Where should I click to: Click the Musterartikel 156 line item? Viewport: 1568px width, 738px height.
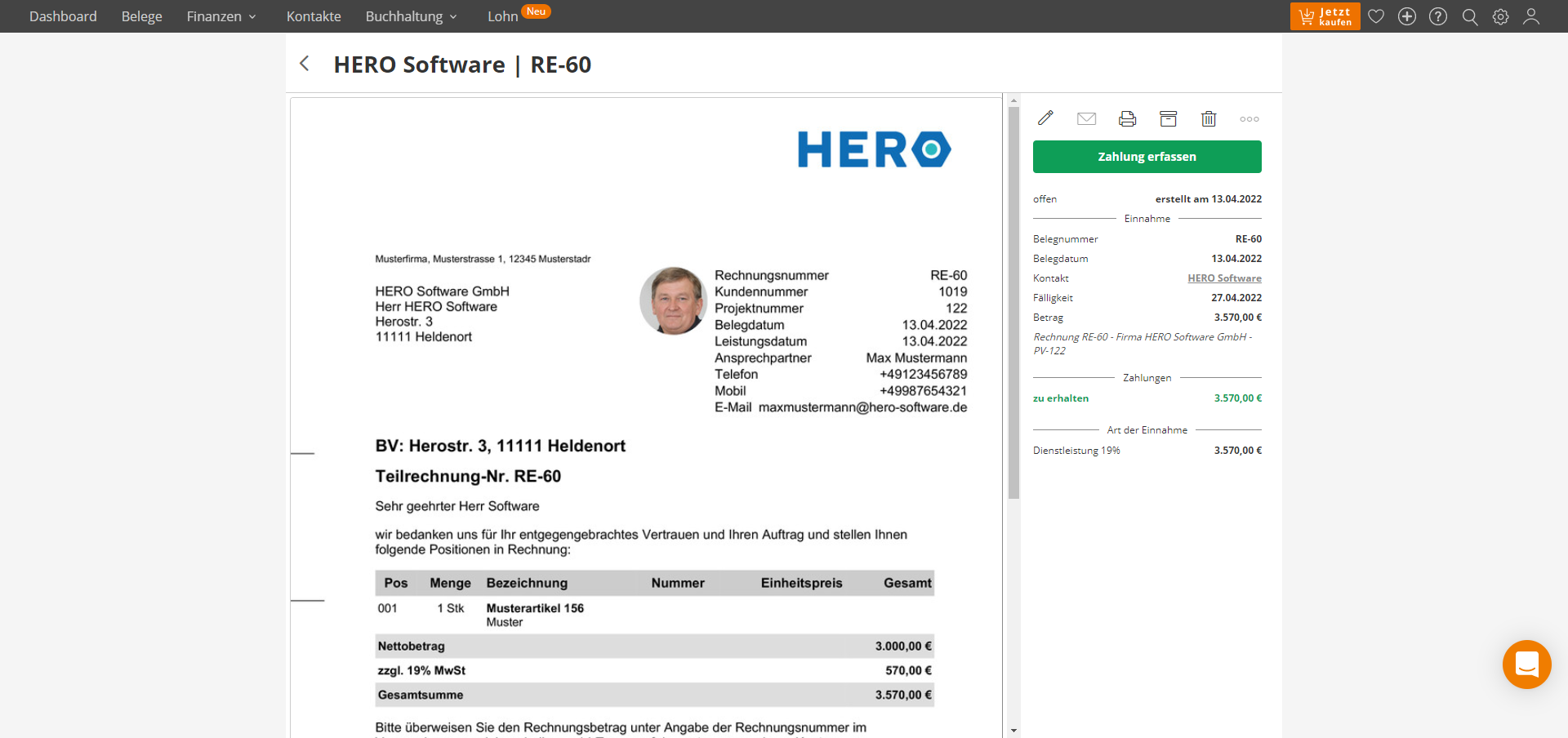(x=535, y=608)
